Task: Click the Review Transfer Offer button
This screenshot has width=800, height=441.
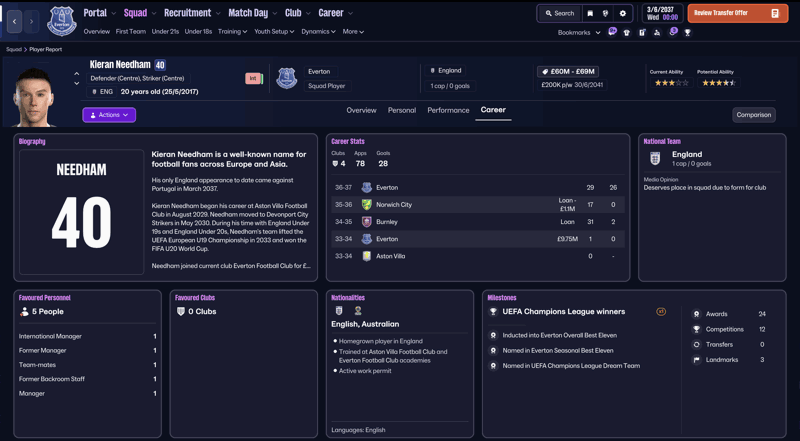Action: (x=738, y=13)
